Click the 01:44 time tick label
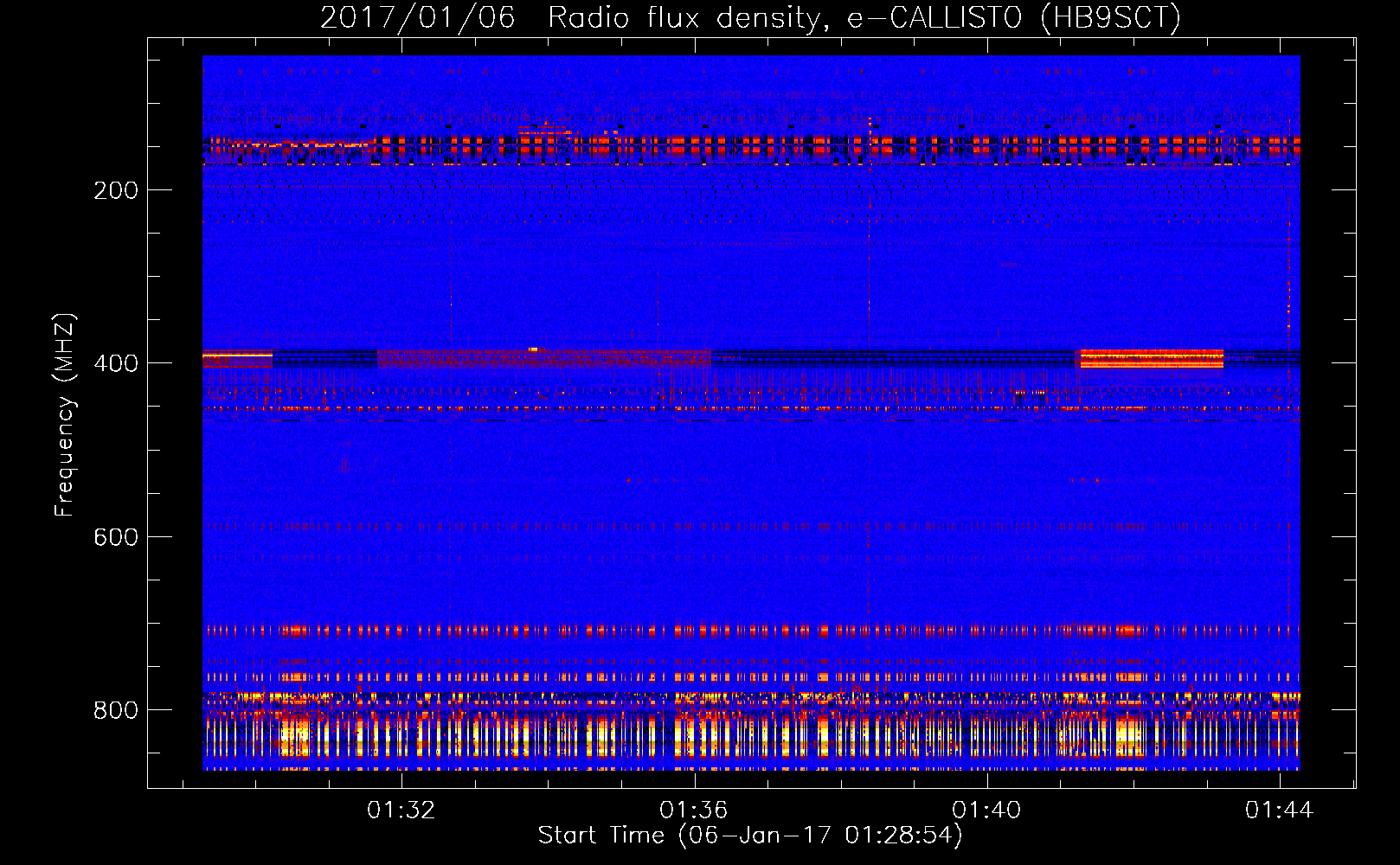The image size is (1400, 865). 1279,811
